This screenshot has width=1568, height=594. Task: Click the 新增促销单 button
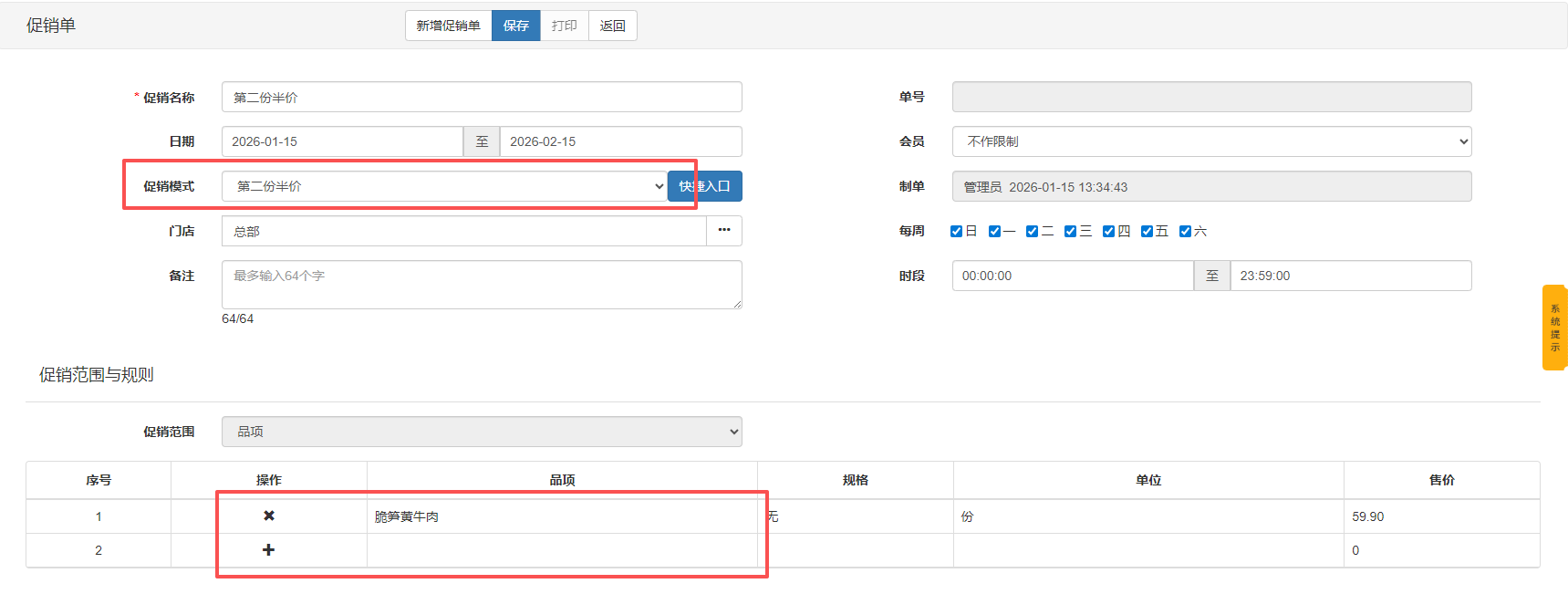448,26
